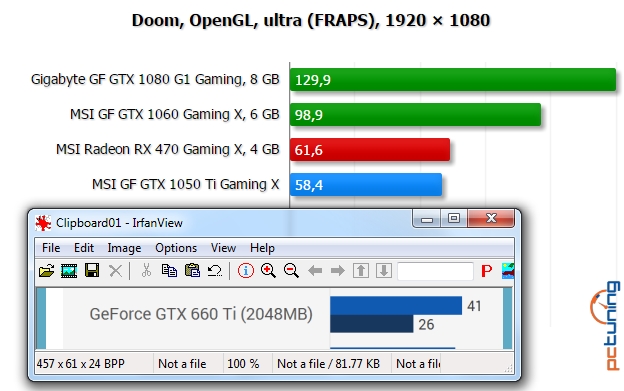Viewport: 624px width, 391px height.
Task: Click the up arrow toolbar icon
Action: pyautogui.click(x=361, y=271)
